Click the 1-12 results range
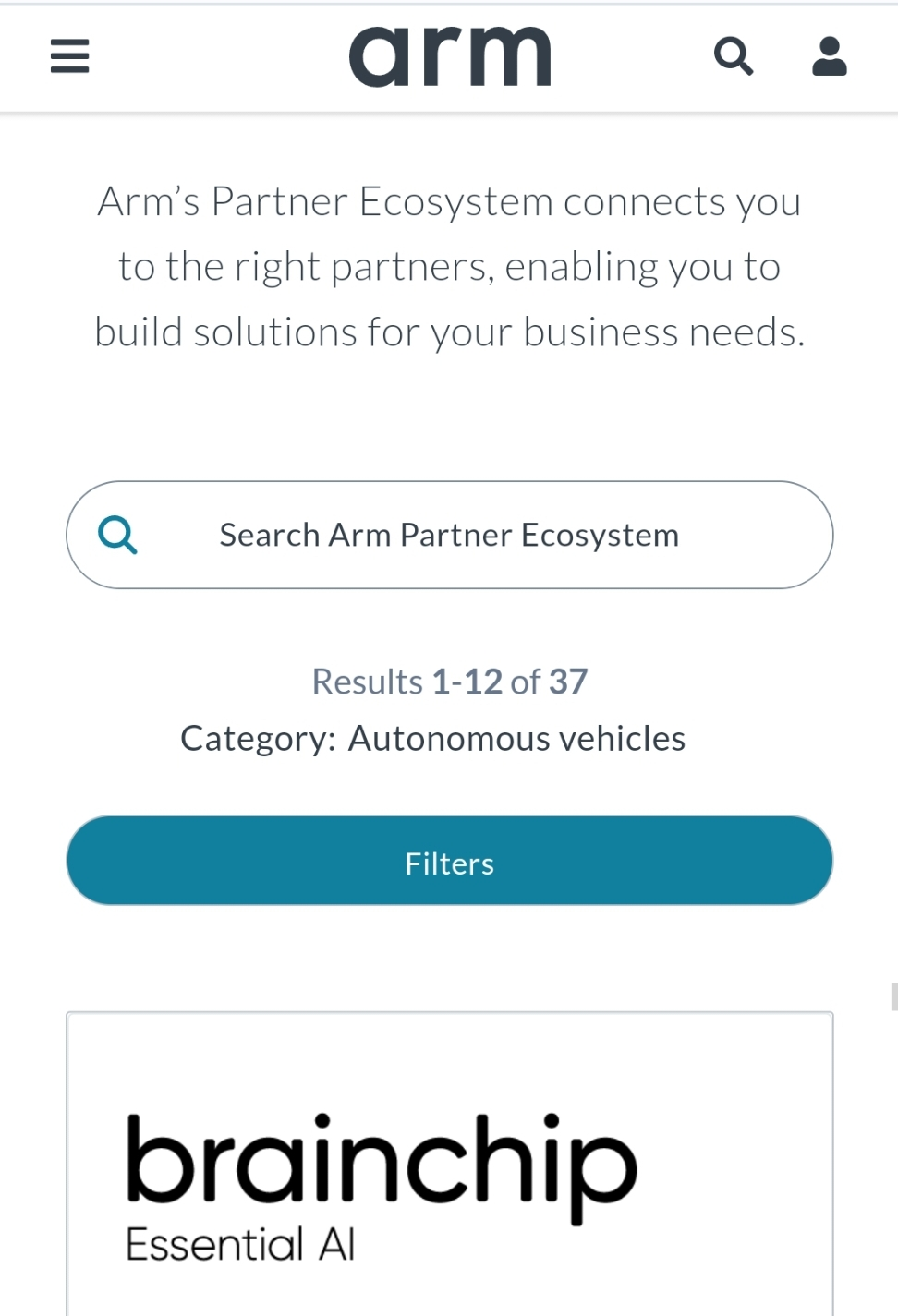The height and width of the screenshot is (1316, 898). click(x=467, y=682)
